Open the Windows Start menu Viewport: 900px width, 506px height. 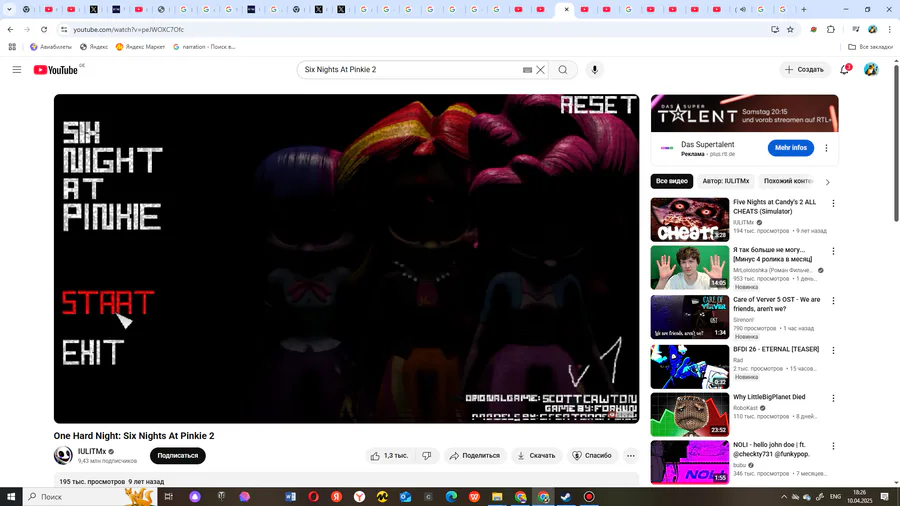click(x=11, y=497)
